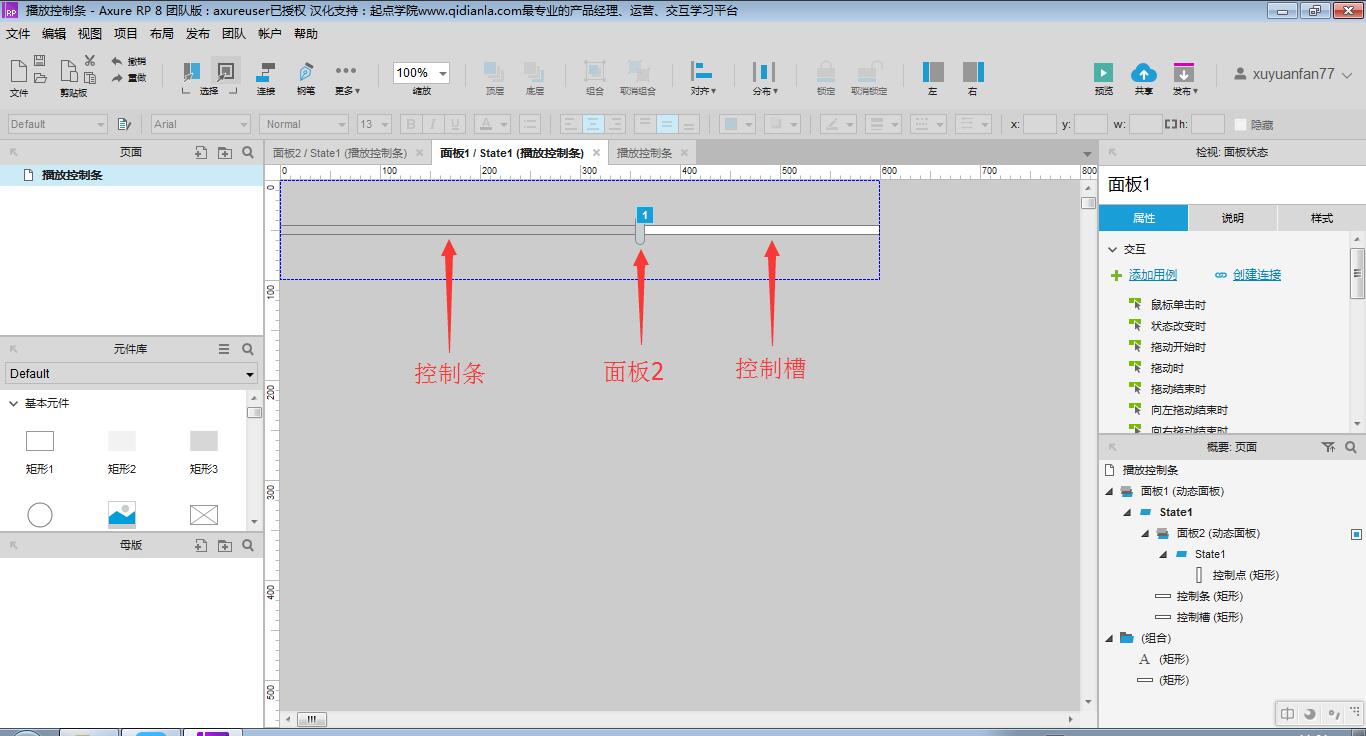
Task: Click the Undo 撤销 arrow
Action: click(129, 61)
